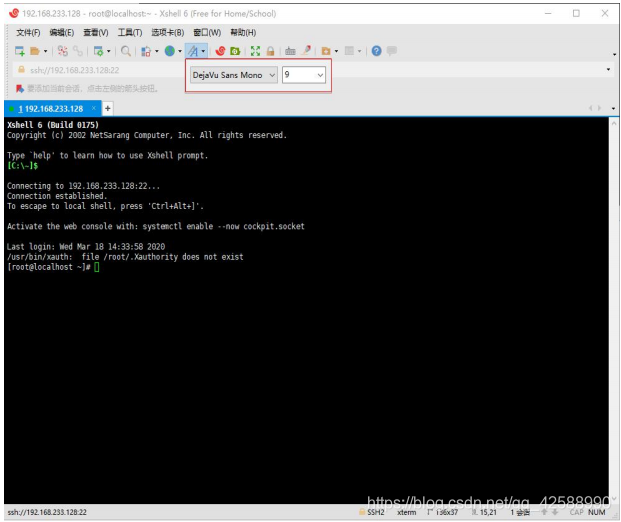
Task: Click the NUM indicator in status bar
Action: point(597,512)
